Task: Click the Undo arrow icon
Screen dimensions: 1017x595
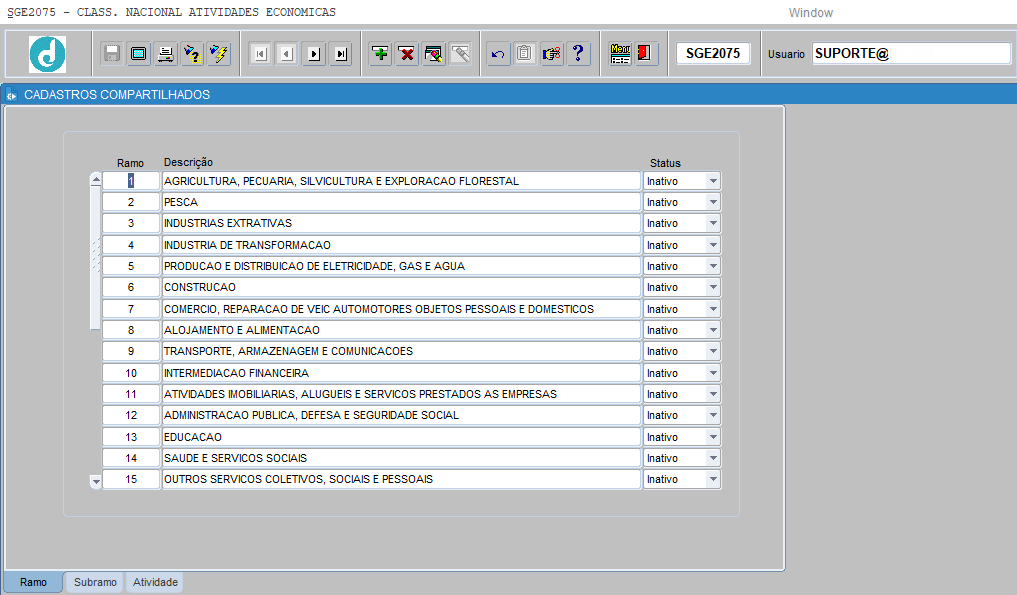Action: tap(497, 53)
